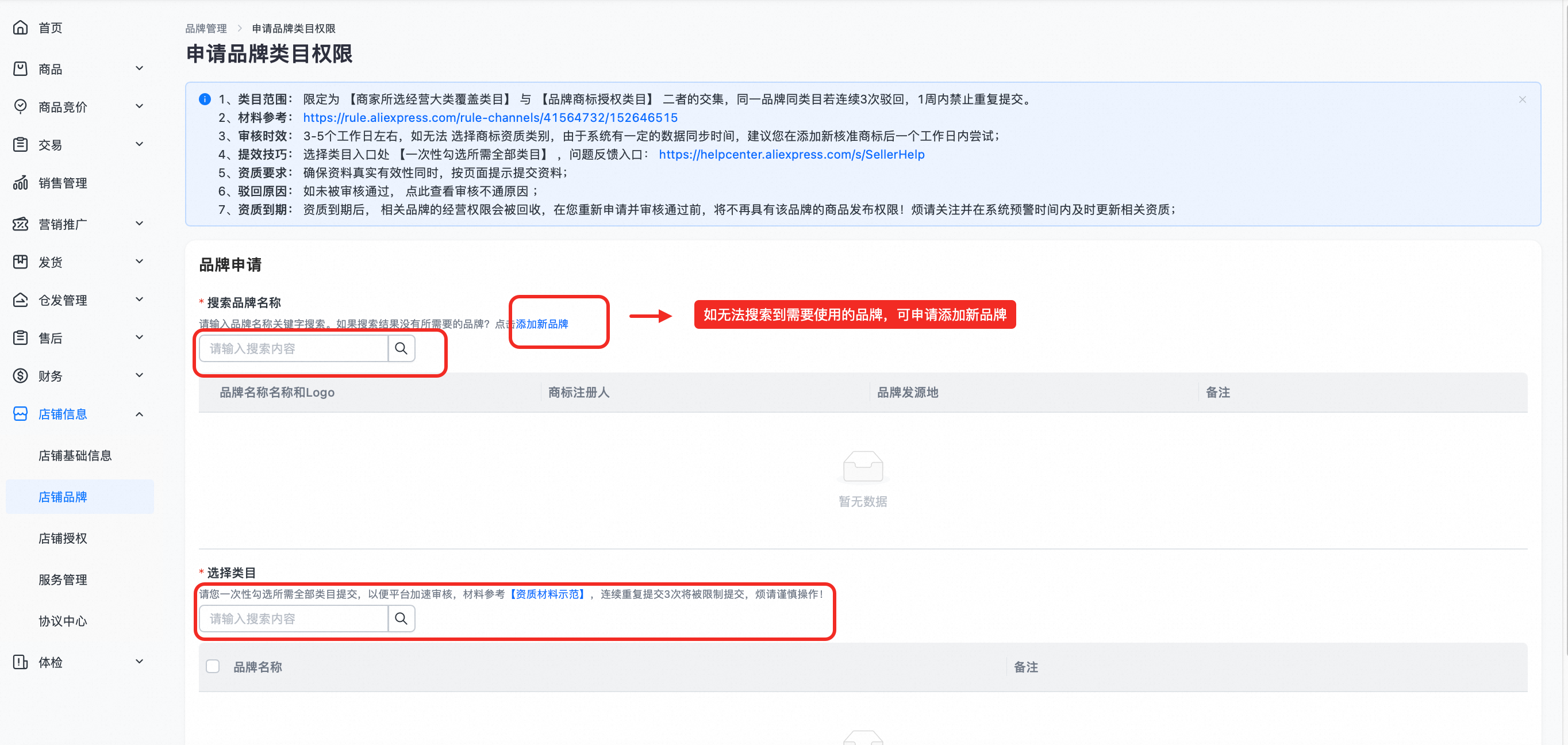Expand the 交易 menu chevron
Viewport: 1568px width, 745px height.
pos(140,144)
